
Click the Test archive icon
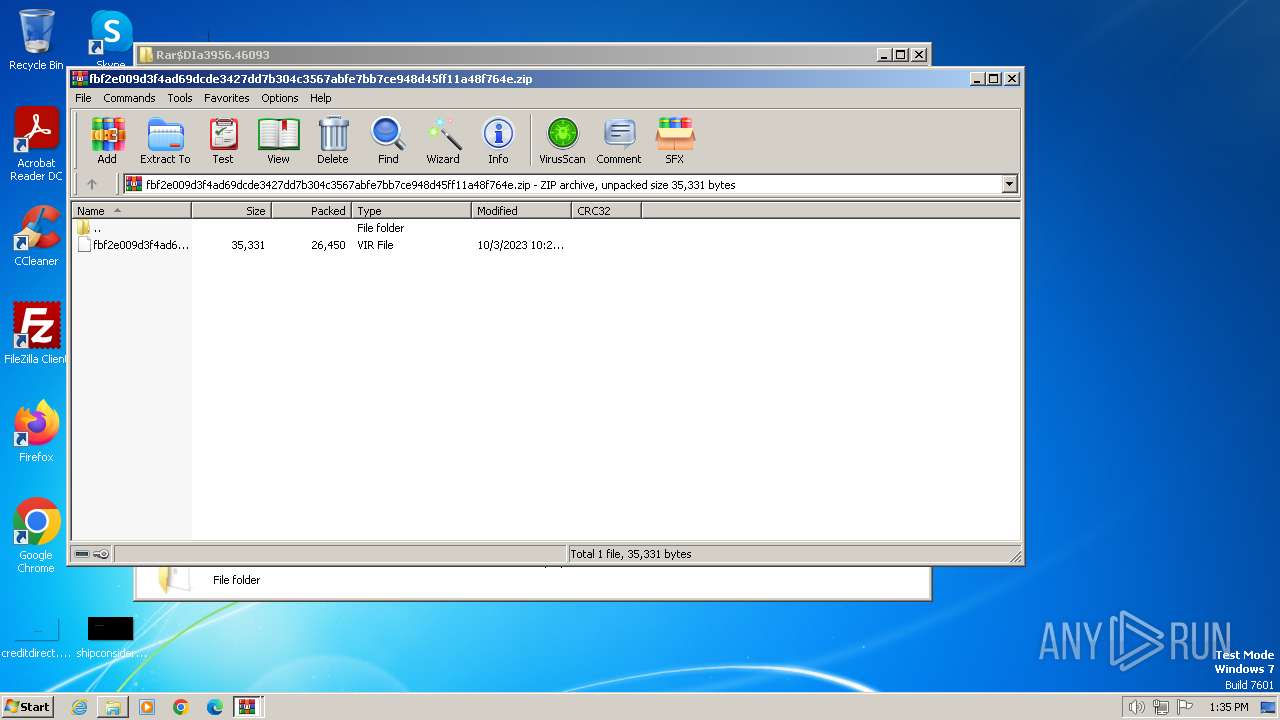(222, 140)
